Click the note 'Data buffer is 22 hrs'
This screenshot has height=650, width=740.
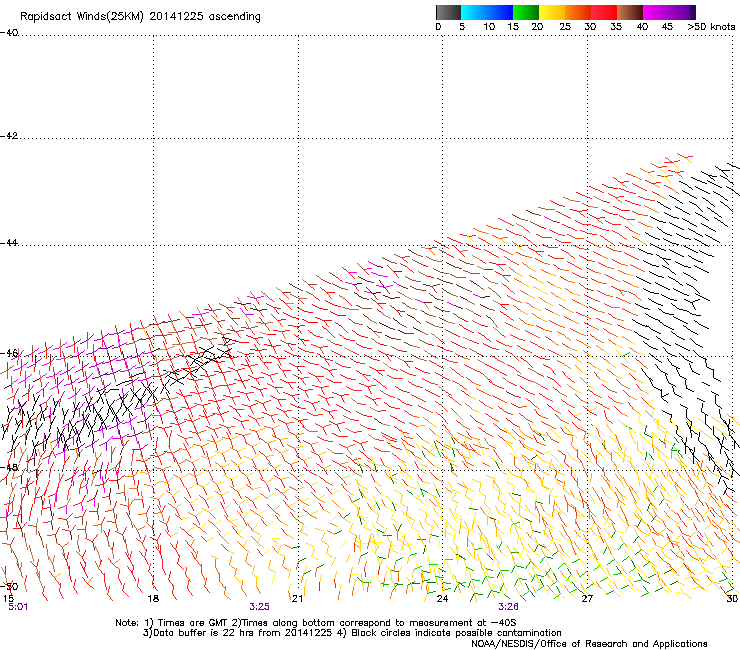click(206, 633)
